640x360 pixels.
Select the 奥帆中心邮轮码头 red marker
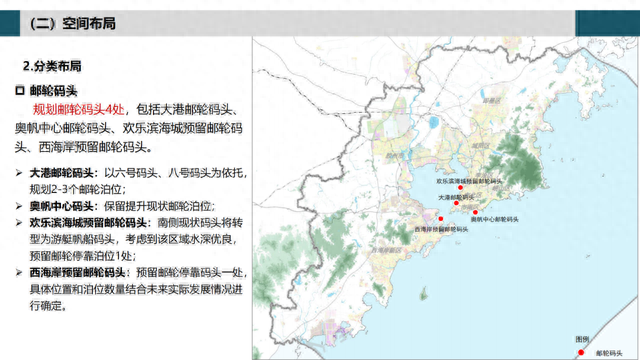click(x=475, y=212)
